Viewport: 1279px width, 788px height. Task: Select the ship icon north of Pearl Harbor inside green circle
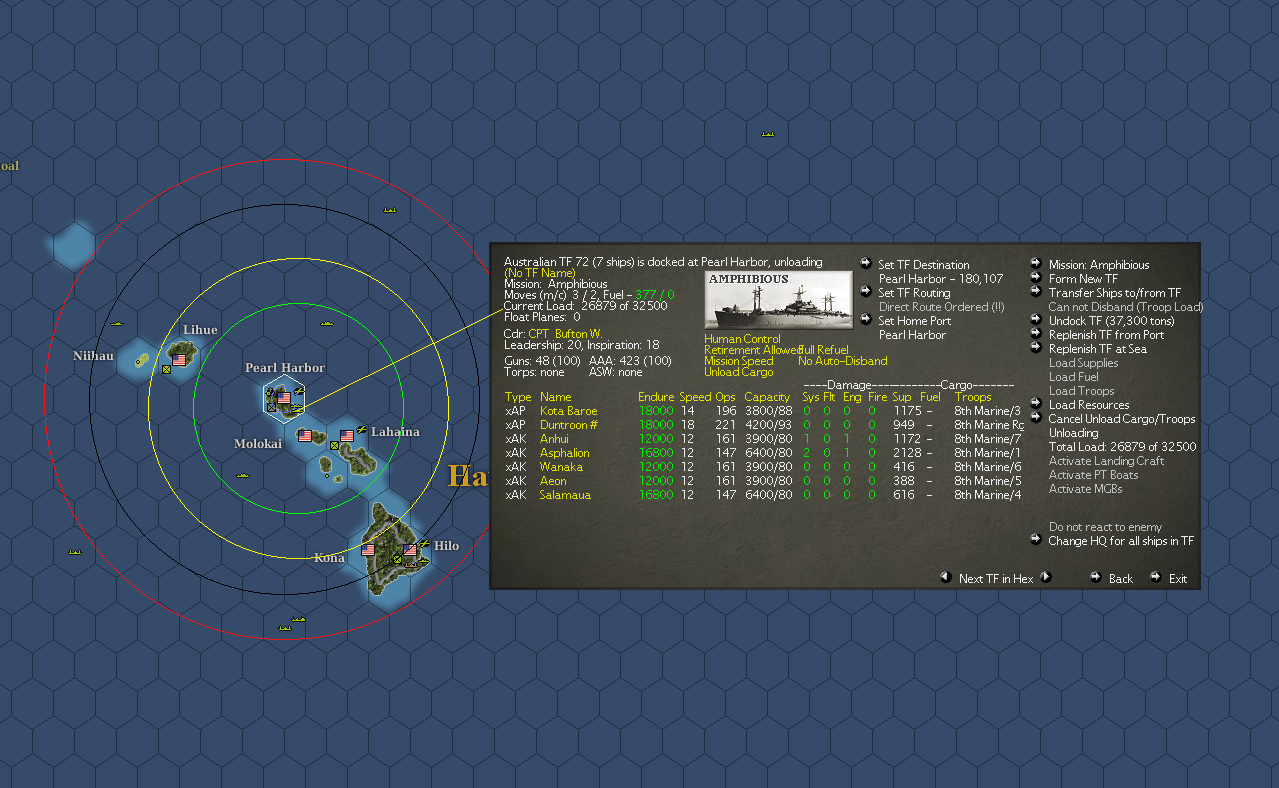pos(327,323)
